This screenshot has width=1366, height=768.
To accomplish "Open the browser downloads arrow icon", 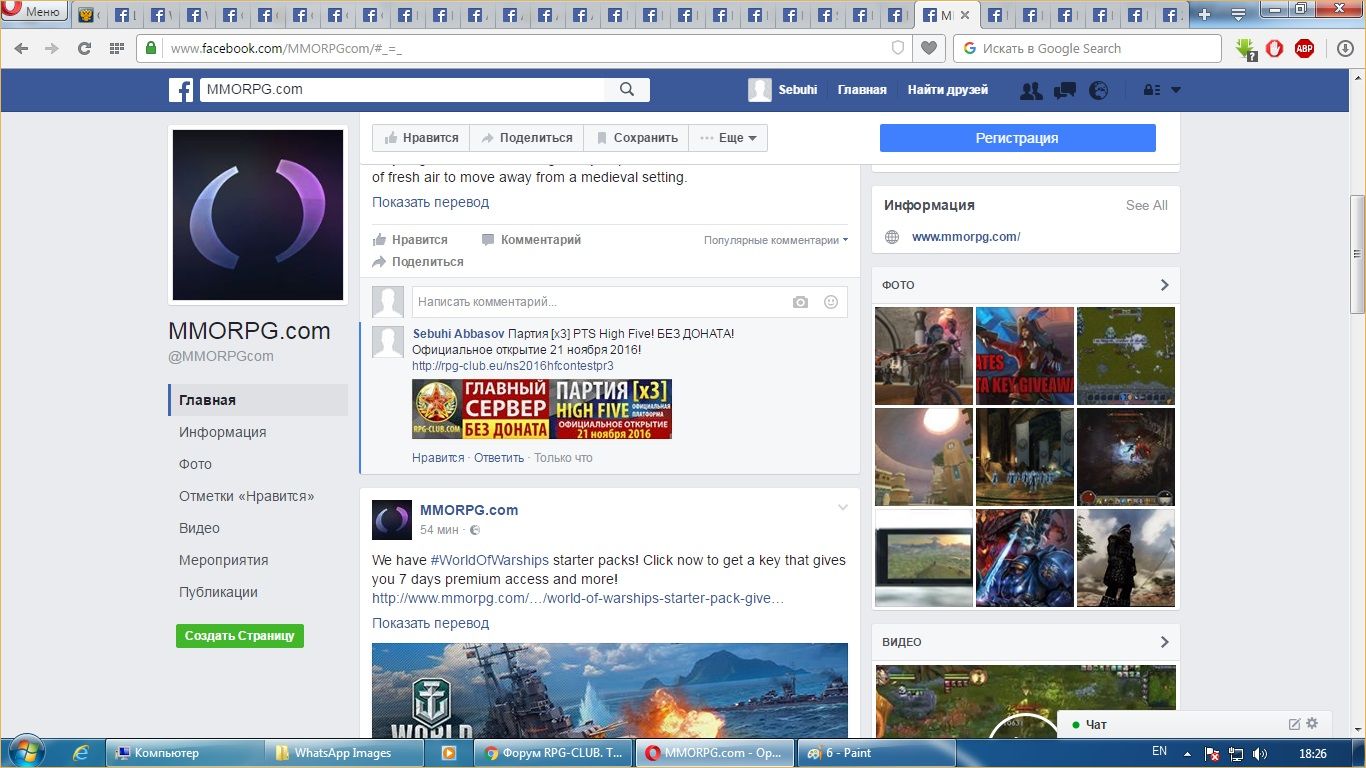I will point(1346,48).
